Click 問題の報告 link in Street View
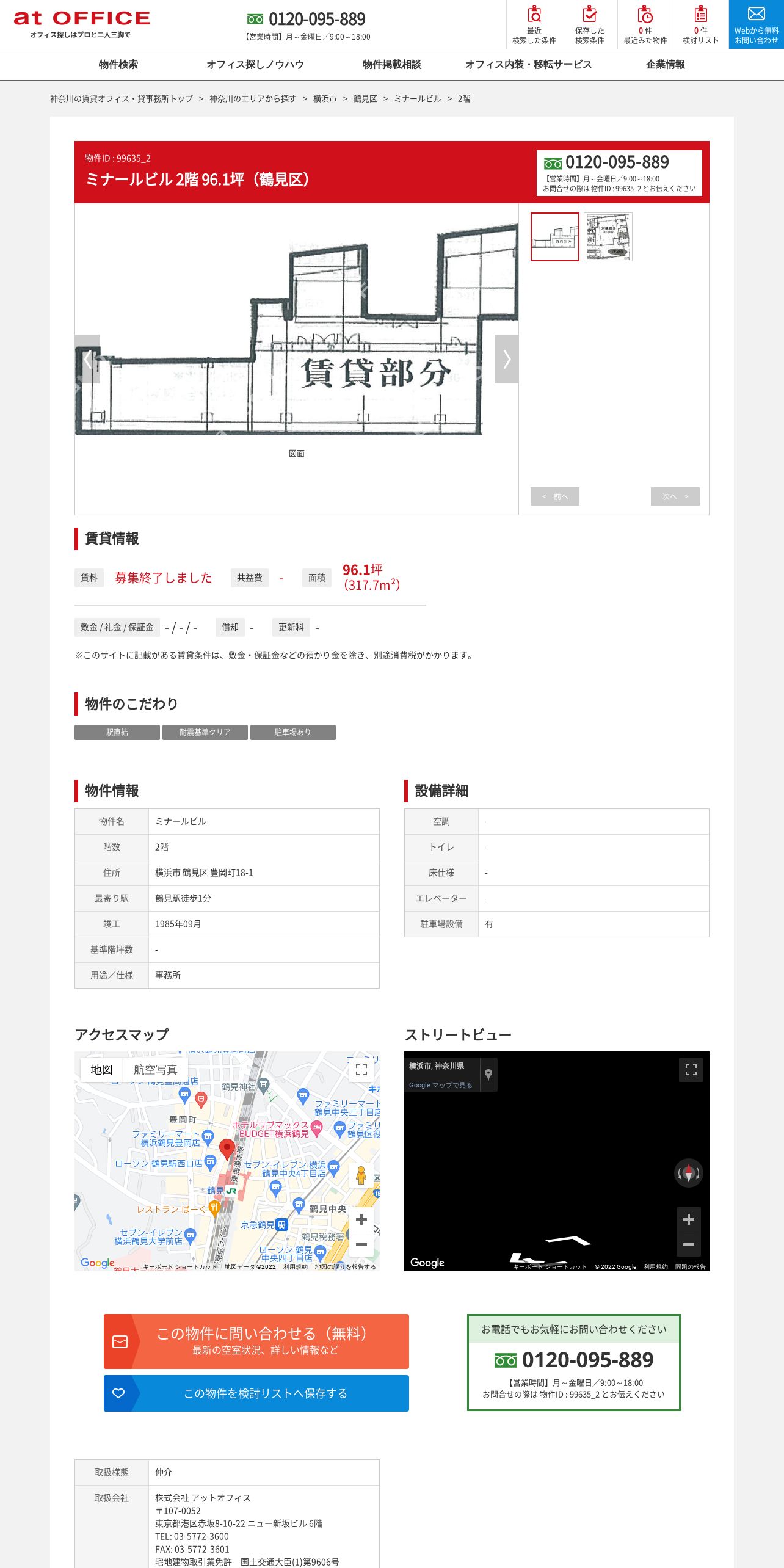784x1568 pixels. pos(691,1267)
